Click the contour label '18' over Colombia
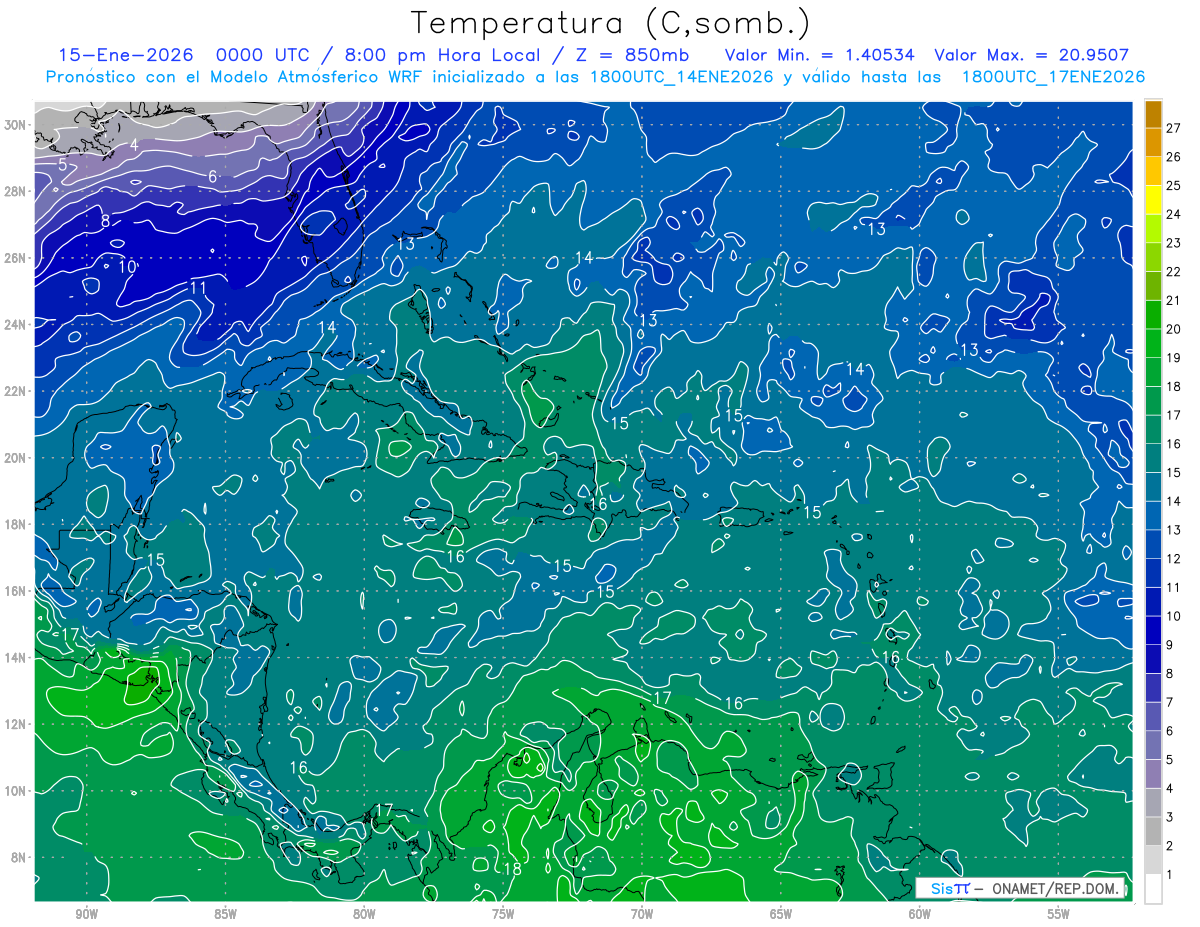 point(511,869)
